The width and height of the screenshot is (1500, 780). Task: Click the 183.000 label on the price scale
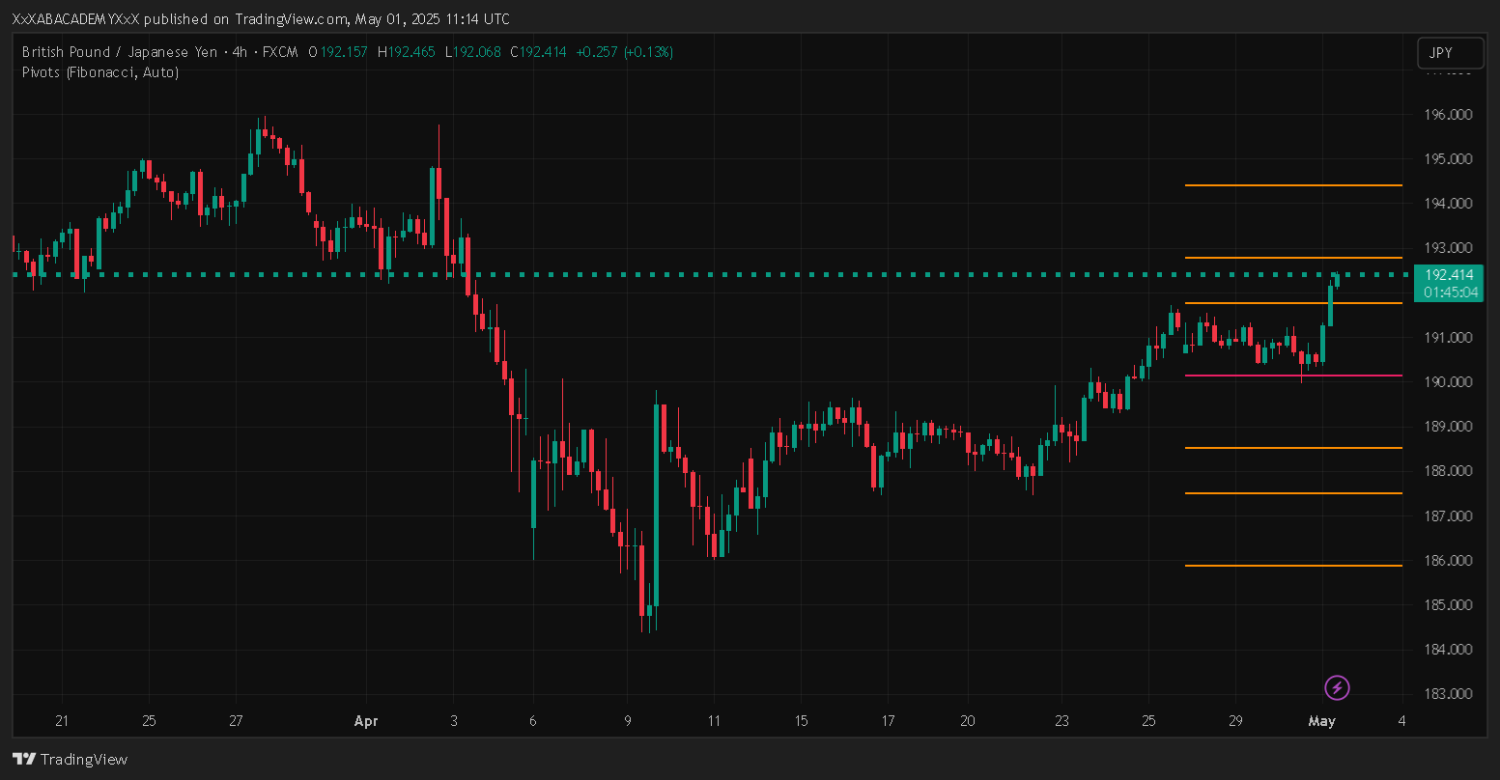pos(1447,694)
